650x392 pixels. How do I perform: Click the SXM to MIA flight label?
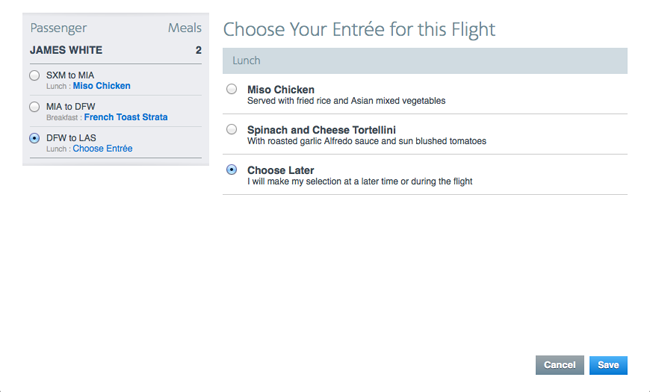point(70,75)
